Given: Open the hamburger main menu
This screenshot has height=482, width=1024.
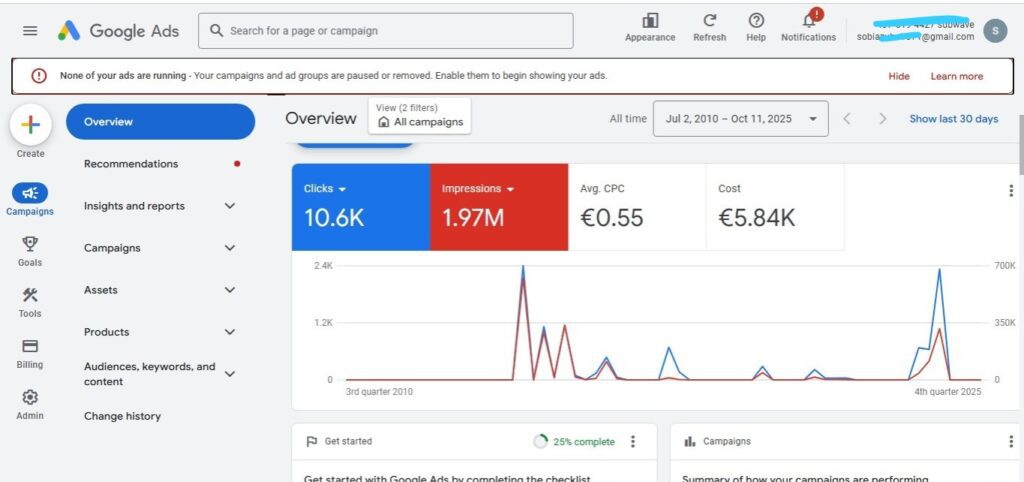Looking at the screenshot, I should (x=30, y=31).
